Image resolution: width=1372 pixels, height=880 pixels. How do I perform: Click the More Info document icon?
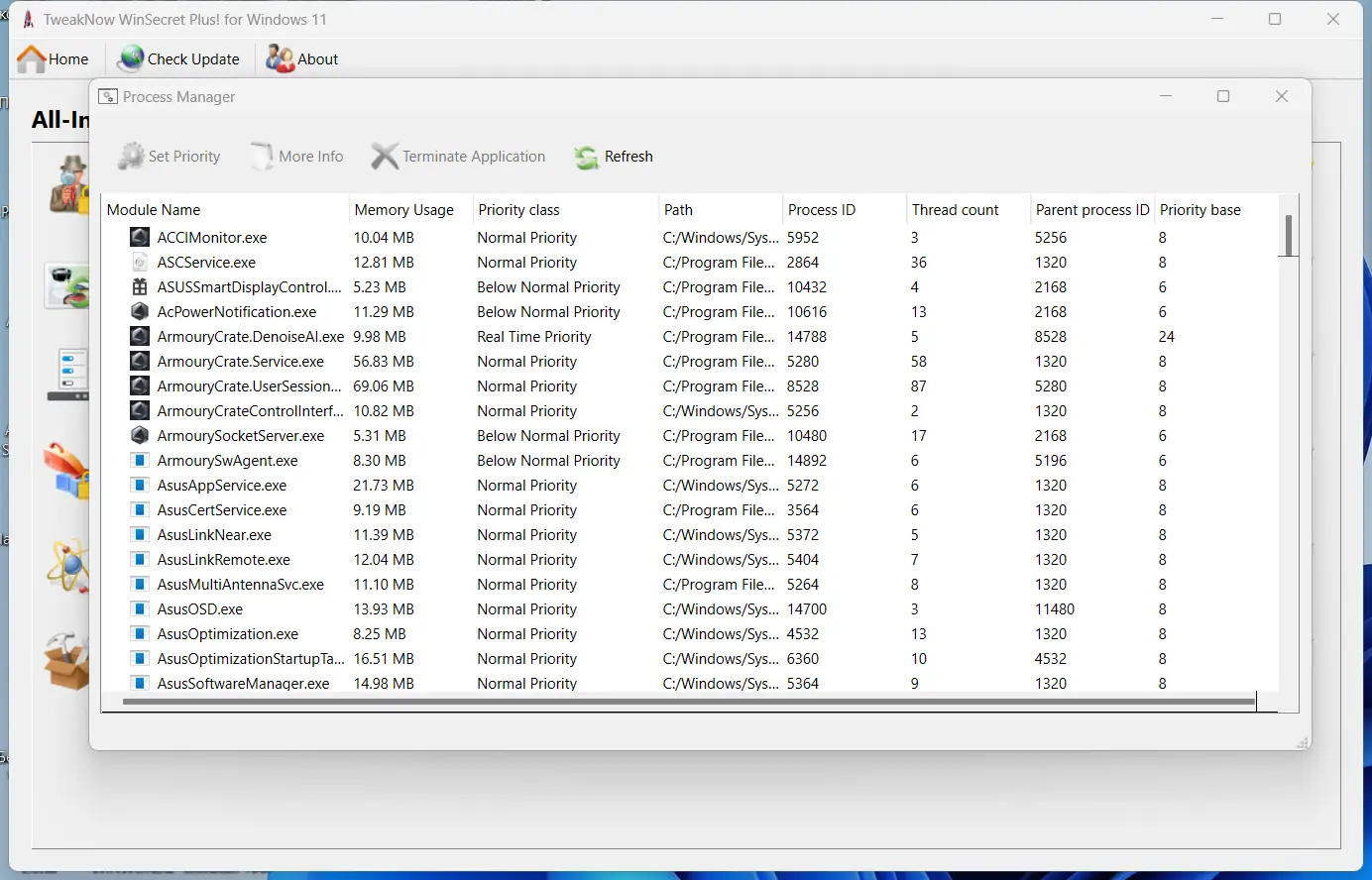tap(262, 156)
